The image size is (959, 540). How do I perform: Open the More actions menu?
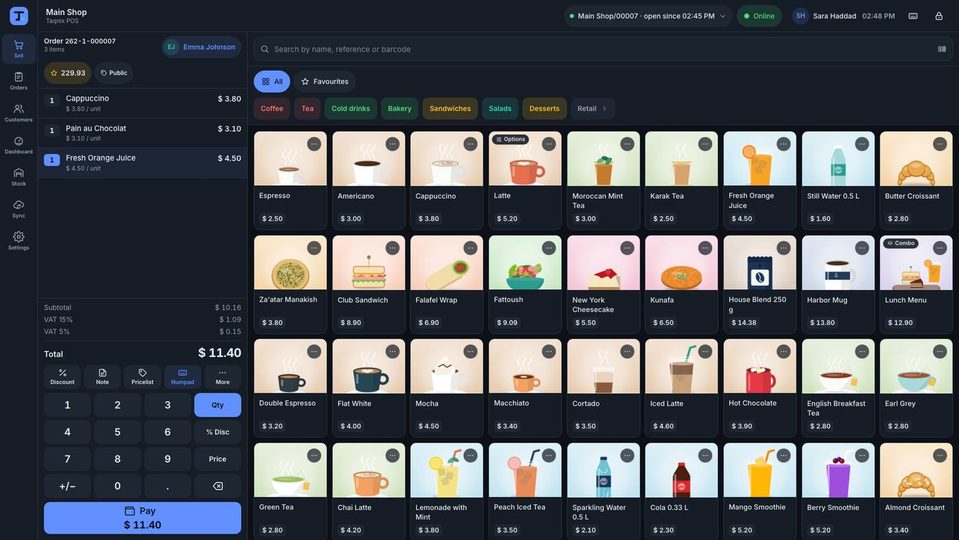click(x=223, y=377)
